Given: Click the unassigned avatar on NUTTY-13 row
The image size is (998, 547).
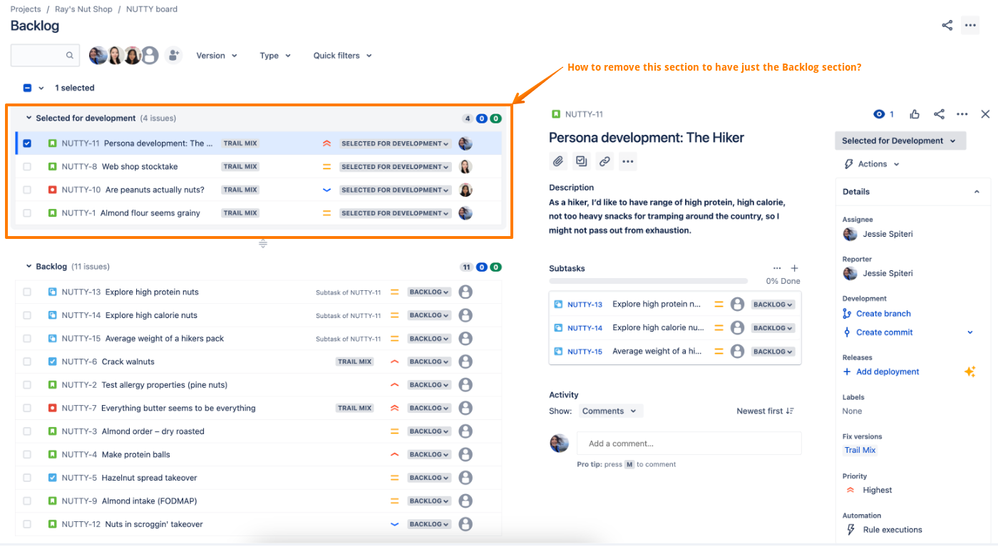Looking at the screenshot, I should 465,292.
